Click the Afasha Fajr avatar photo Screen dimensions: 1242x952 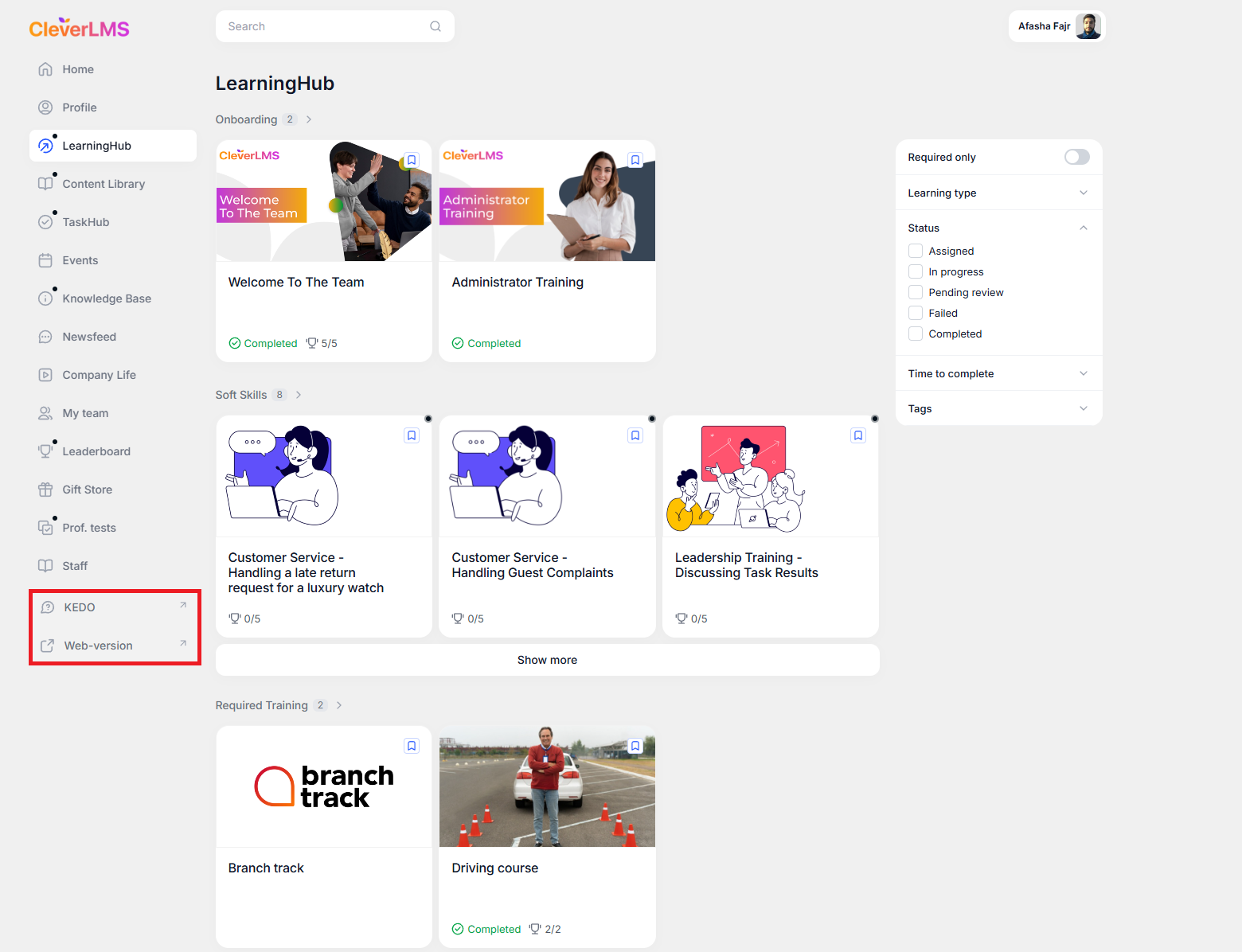pos(1088,26)
